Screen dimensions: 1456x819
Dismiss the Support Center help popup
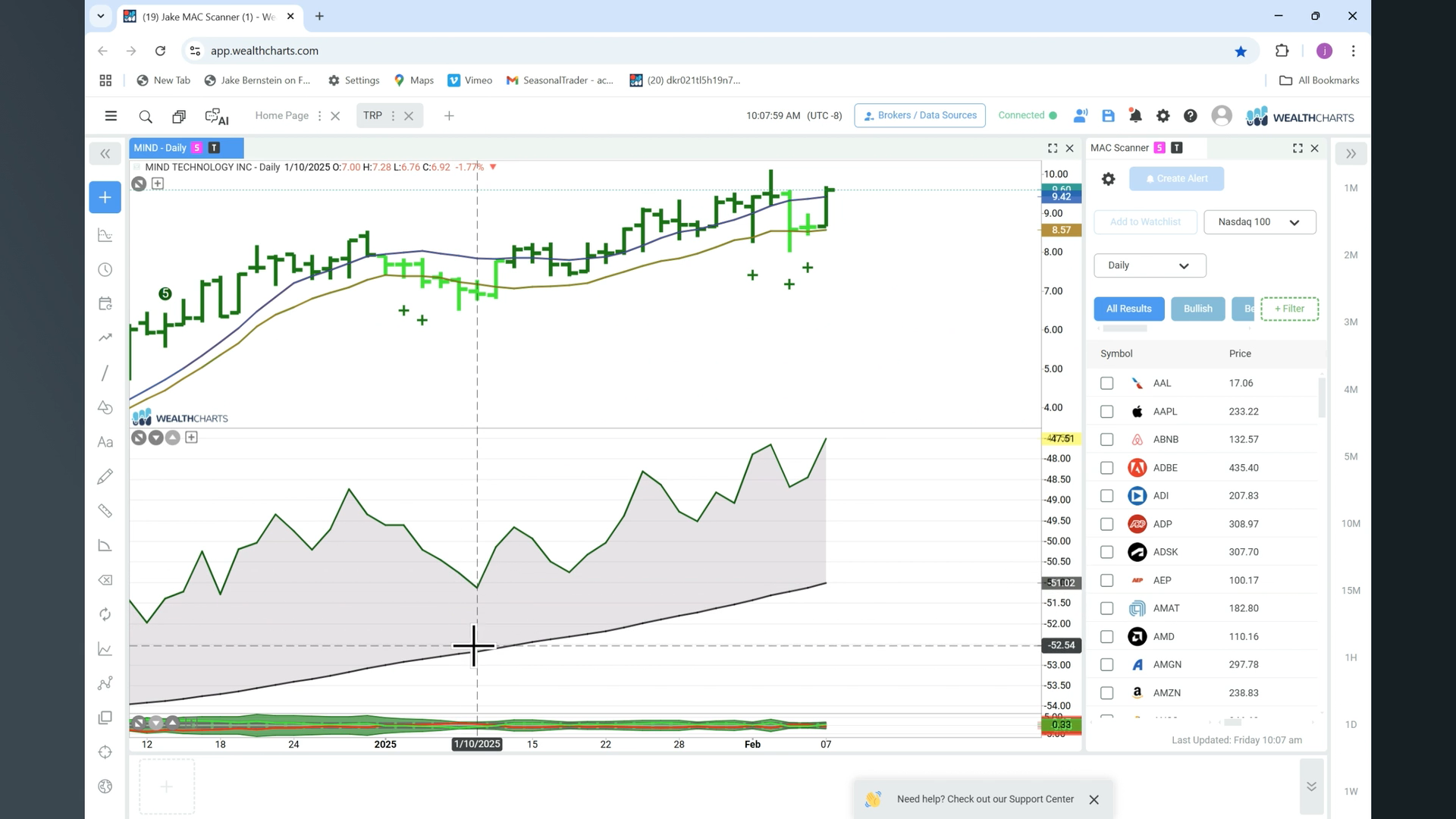(1094, 800)
